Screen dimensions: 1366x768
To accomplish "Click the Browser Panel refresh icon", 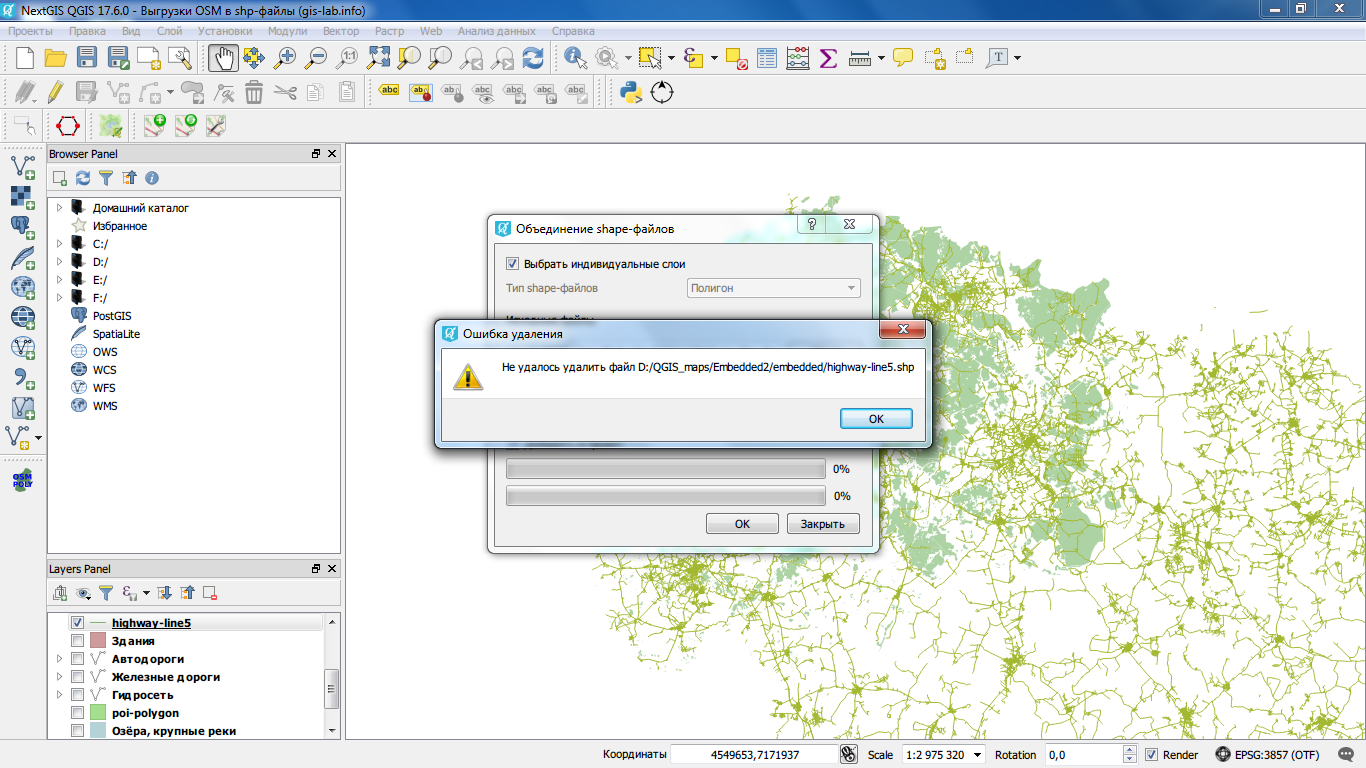I will (83, 178).
